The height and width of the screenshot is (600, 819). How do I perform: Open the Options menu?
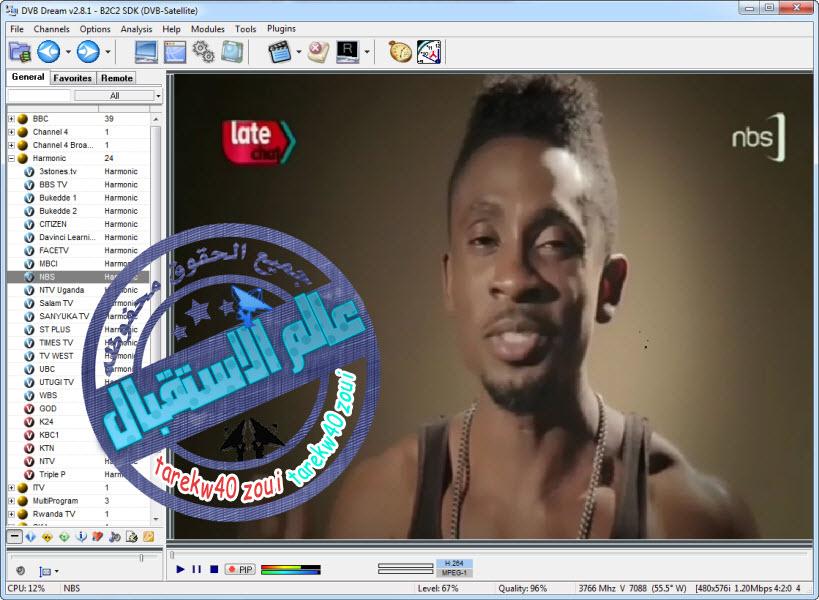[95, 29]
